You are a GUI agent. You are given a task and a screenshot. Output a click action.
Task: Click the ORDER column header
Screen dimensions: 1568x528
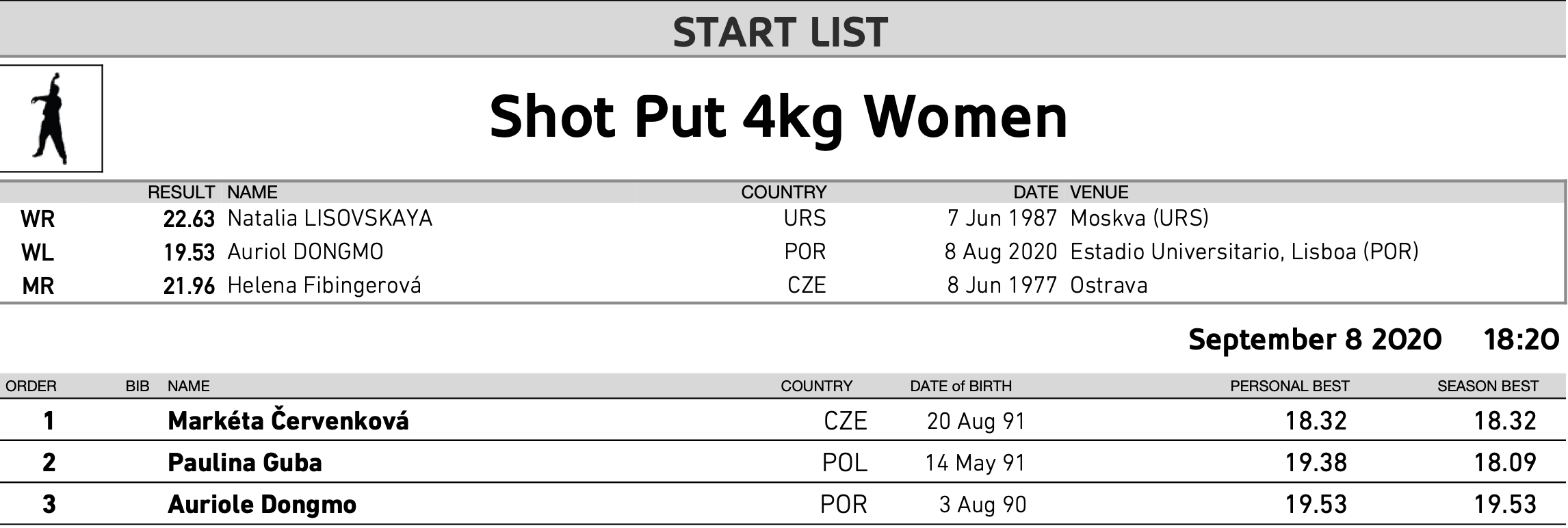click(x=31, y=386)
